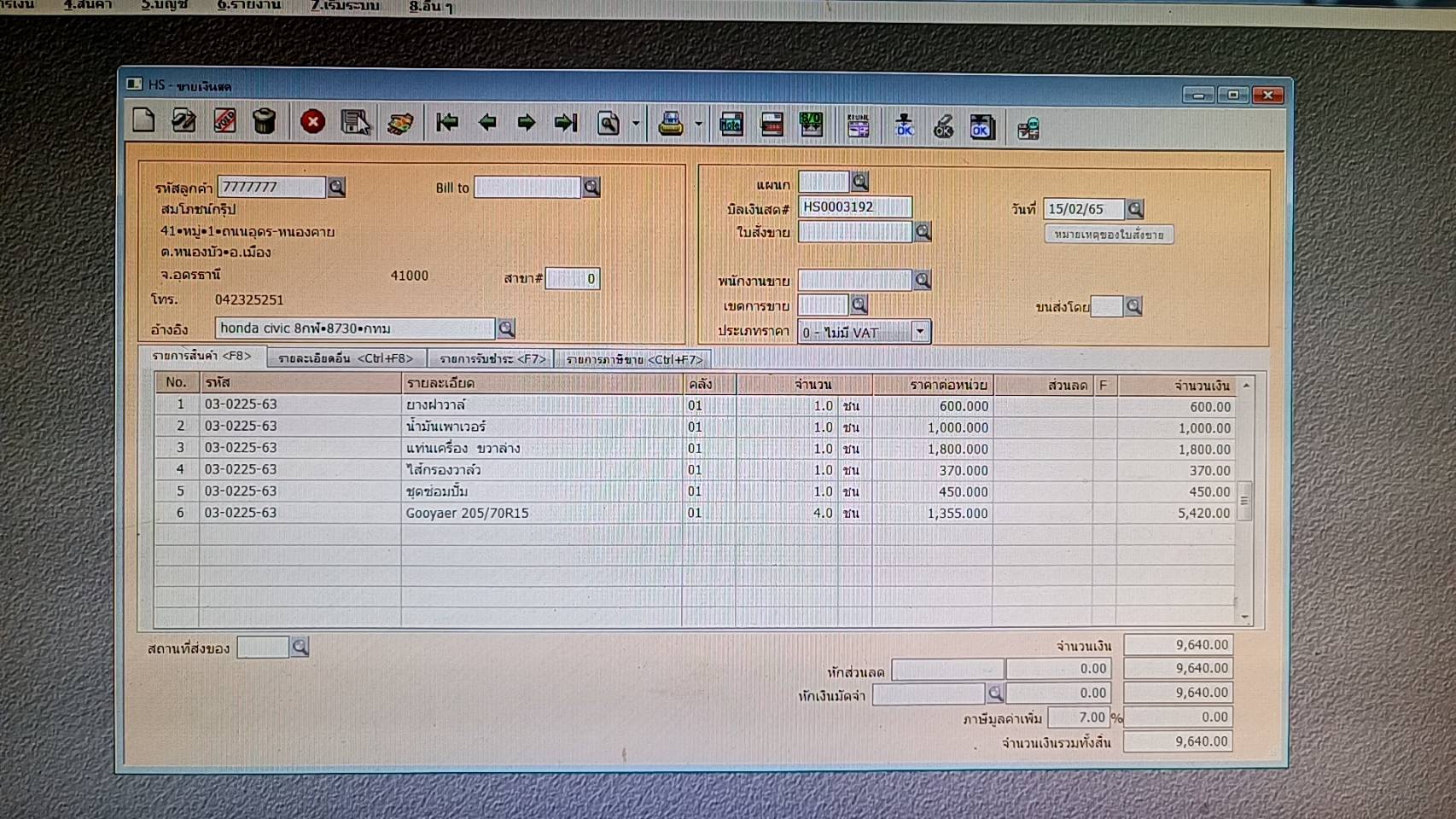Click the save diskette toolbar icon
This screenshot has width=1456, height=819.
coord(355,123)
